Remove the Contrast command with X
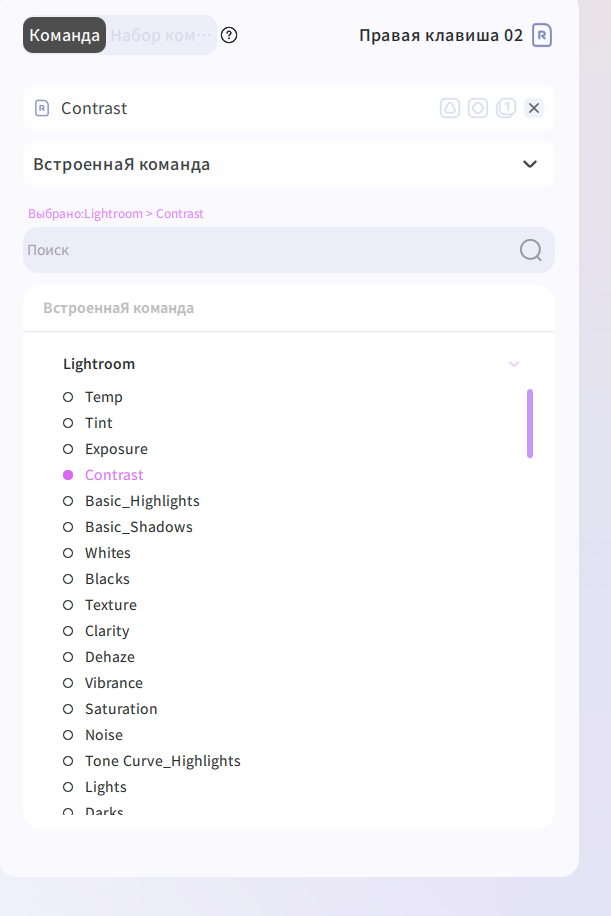 point(534,108)
